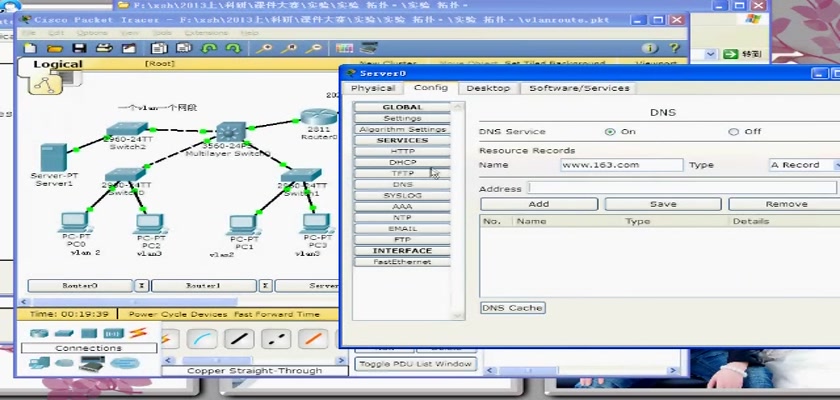Select PC1 computer in topology

click(244, 225)
